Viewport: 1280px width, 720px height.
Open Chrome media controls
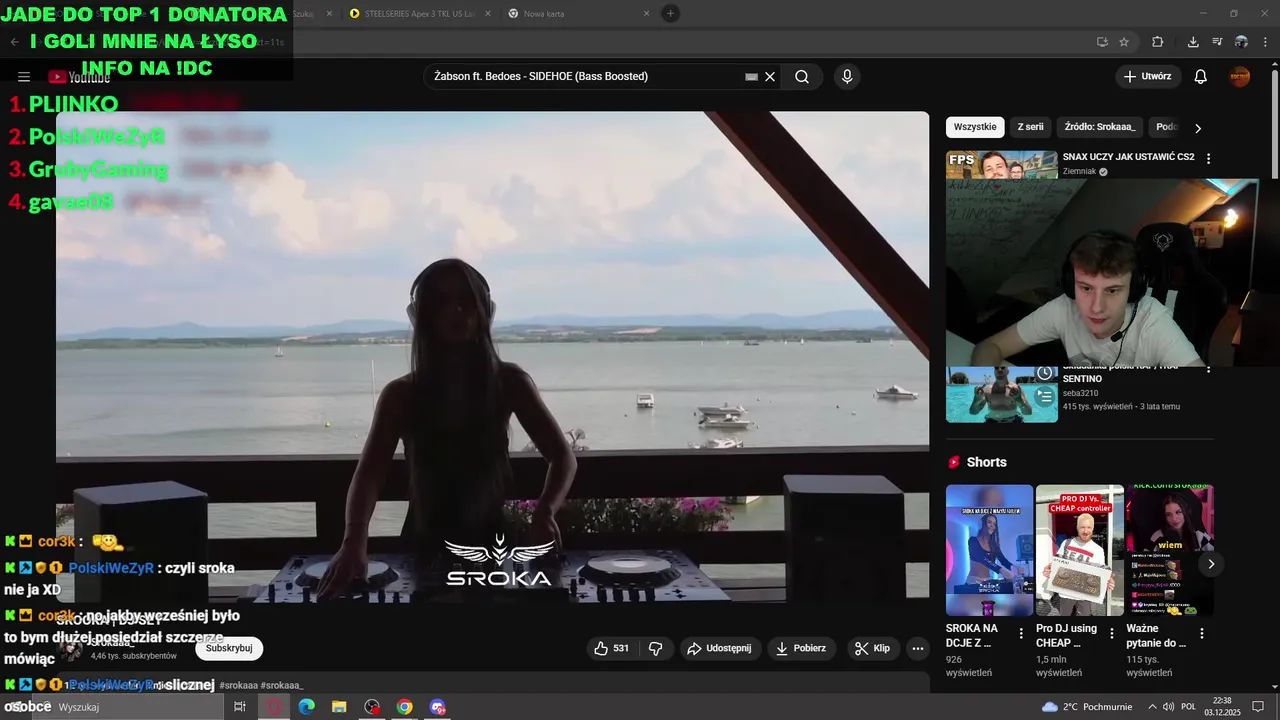pos(1217,42)
